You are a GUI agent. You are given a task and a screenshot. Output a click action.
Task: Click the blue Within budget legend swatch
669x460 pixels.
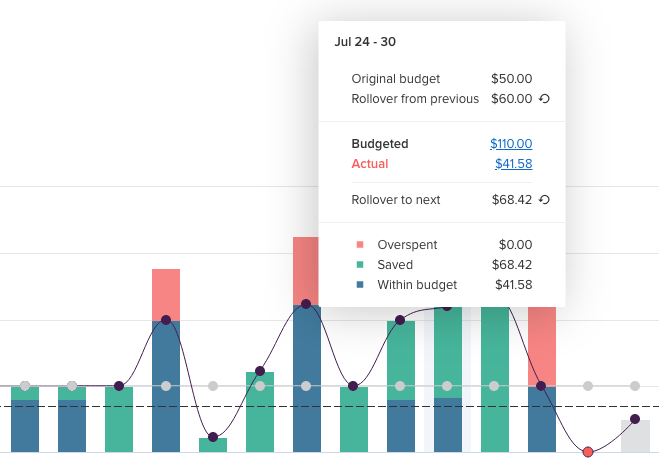point(360,285)
